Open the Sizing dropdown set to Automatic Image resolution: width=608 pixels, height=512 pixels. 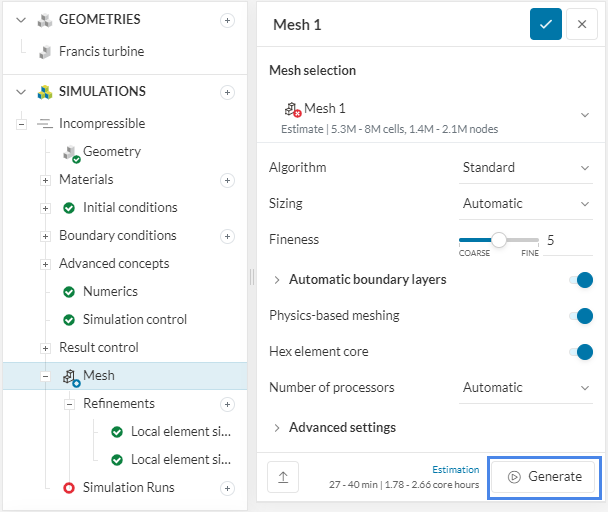[526, 204]
